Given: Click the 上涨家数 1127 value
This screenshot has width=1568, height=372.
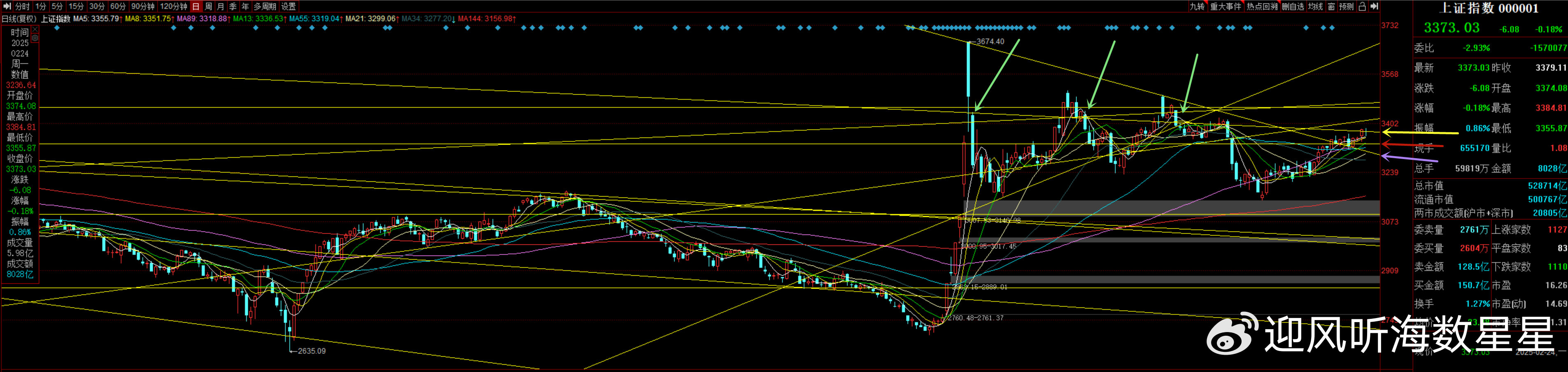Looking at the screenshot, I should [x=1557, y=230].
